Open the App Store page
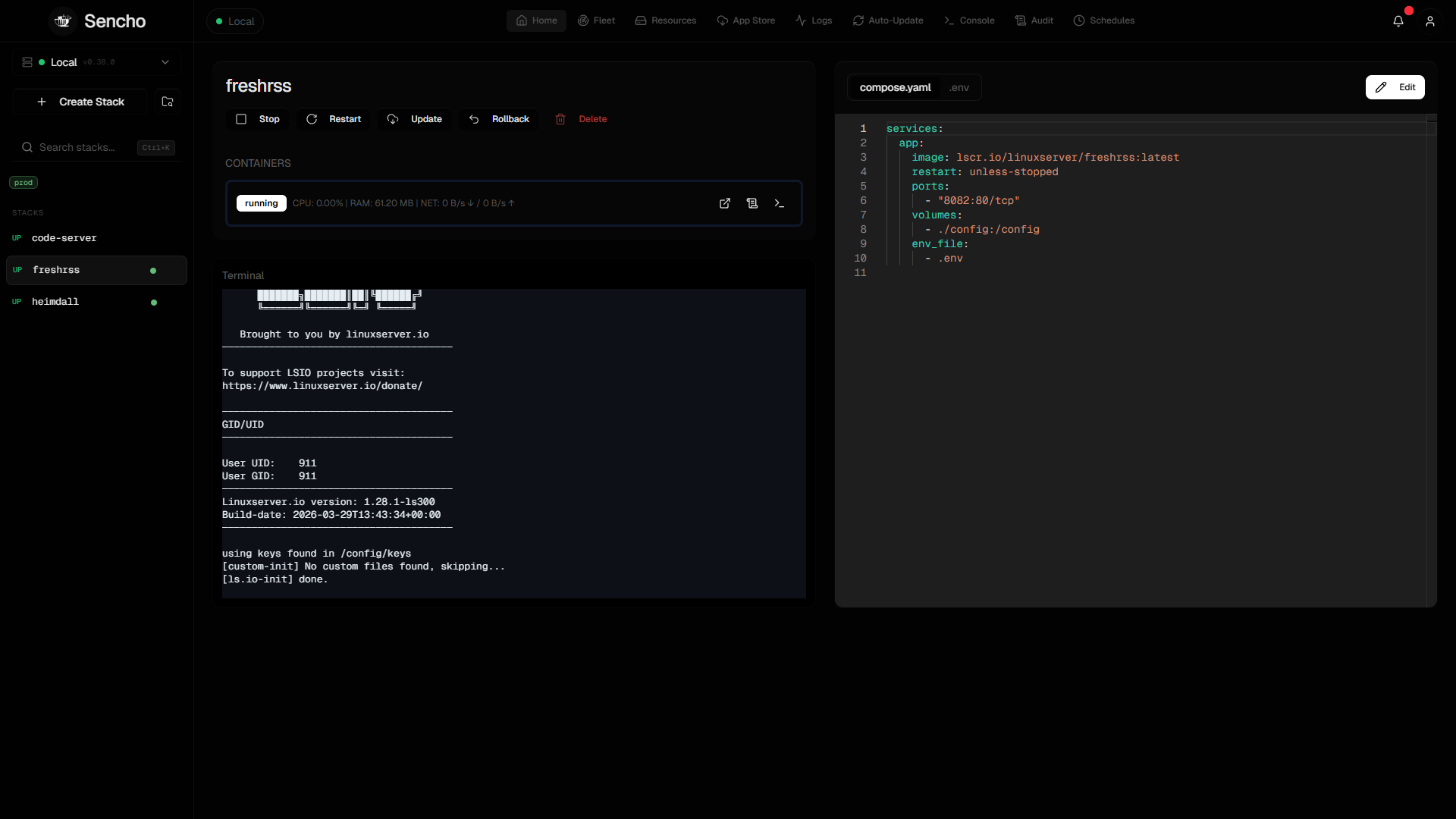Screen dimensions: 1456x819 tap(746, 20)
